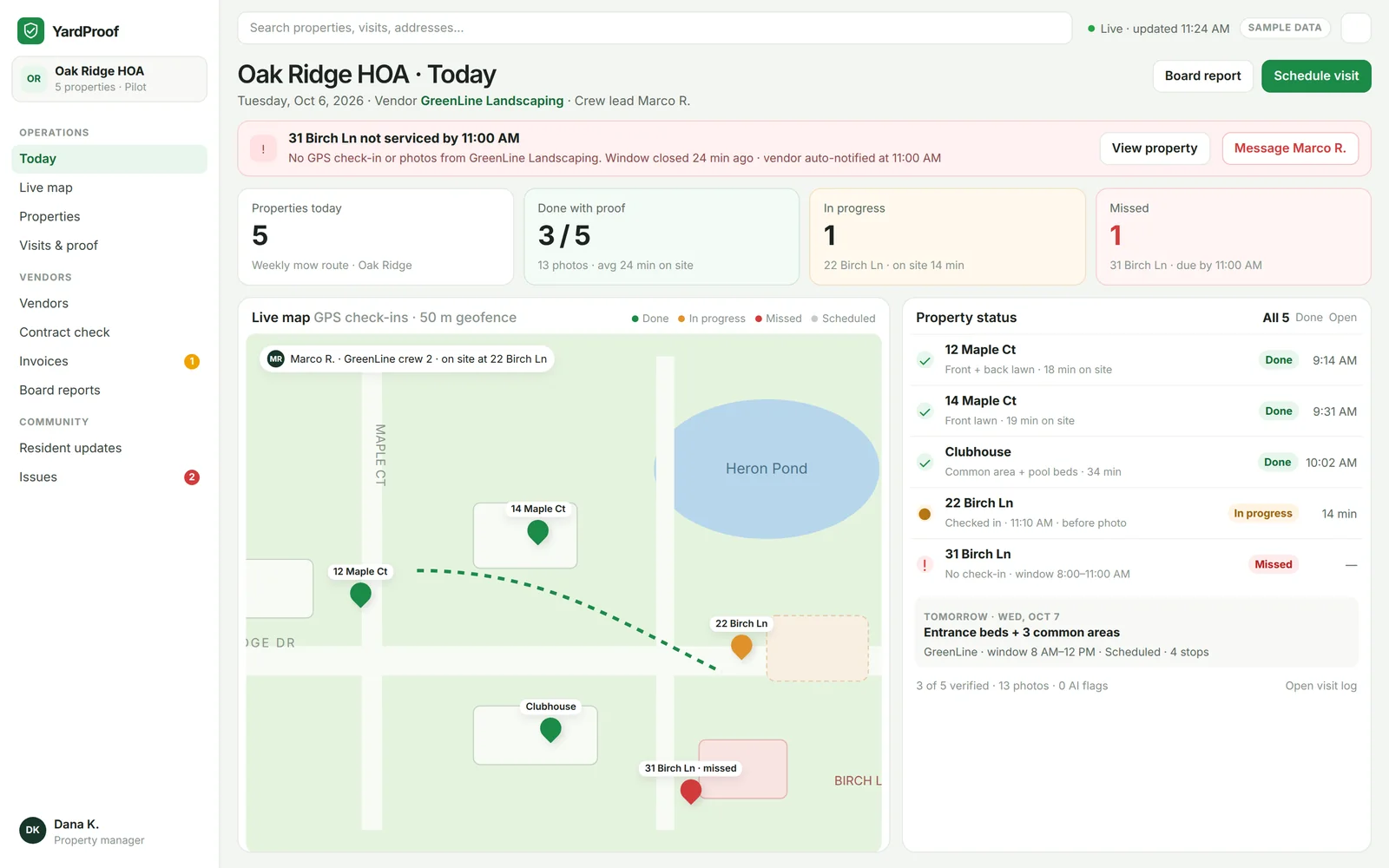The image size is (1389, 868).
Task: Click the green checkmark beside 14 Maple Ct
Action: tap(925, 411)
